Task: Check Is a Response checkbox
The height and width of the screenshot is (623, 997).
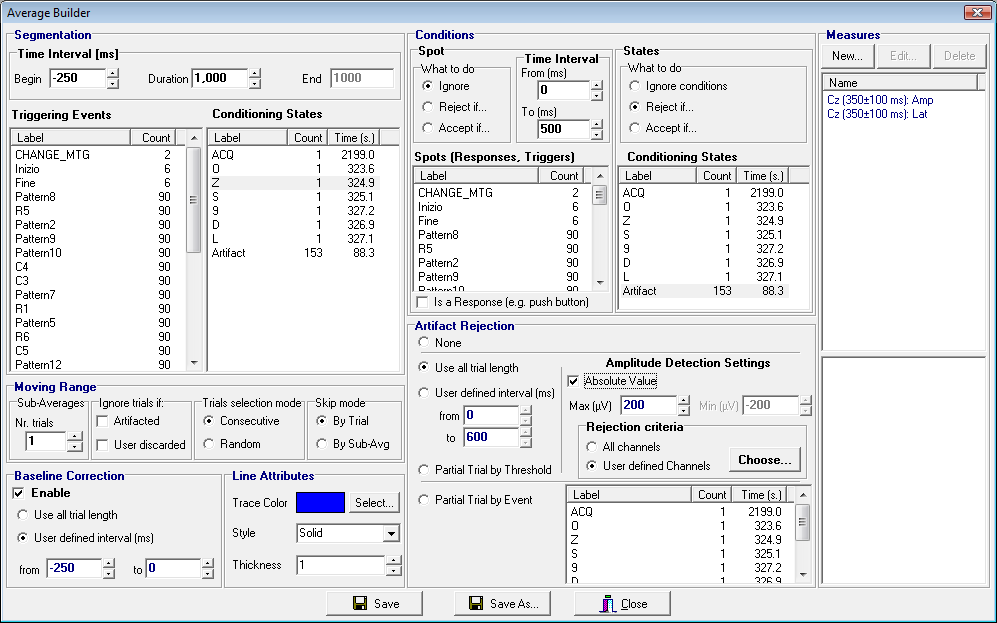Action: [x=422, y=302]
